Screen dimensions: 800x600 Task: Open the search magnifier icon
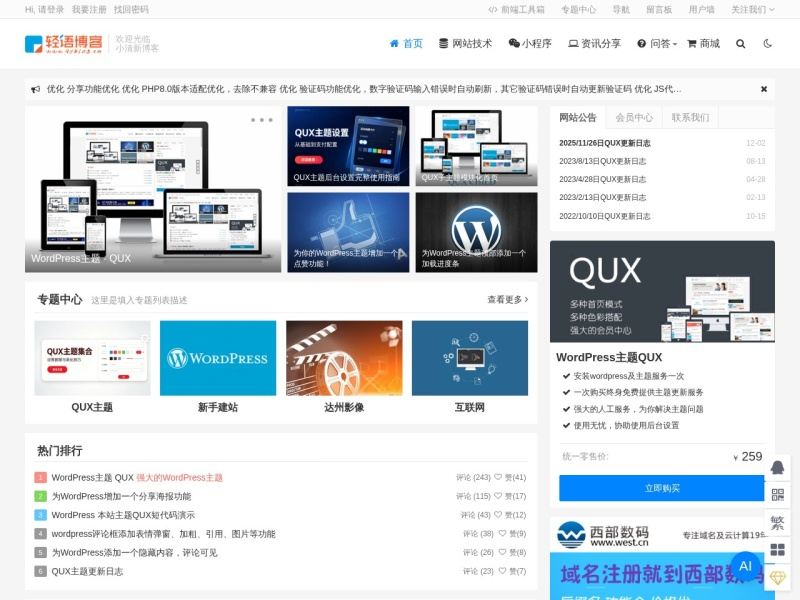coord(740,44)
